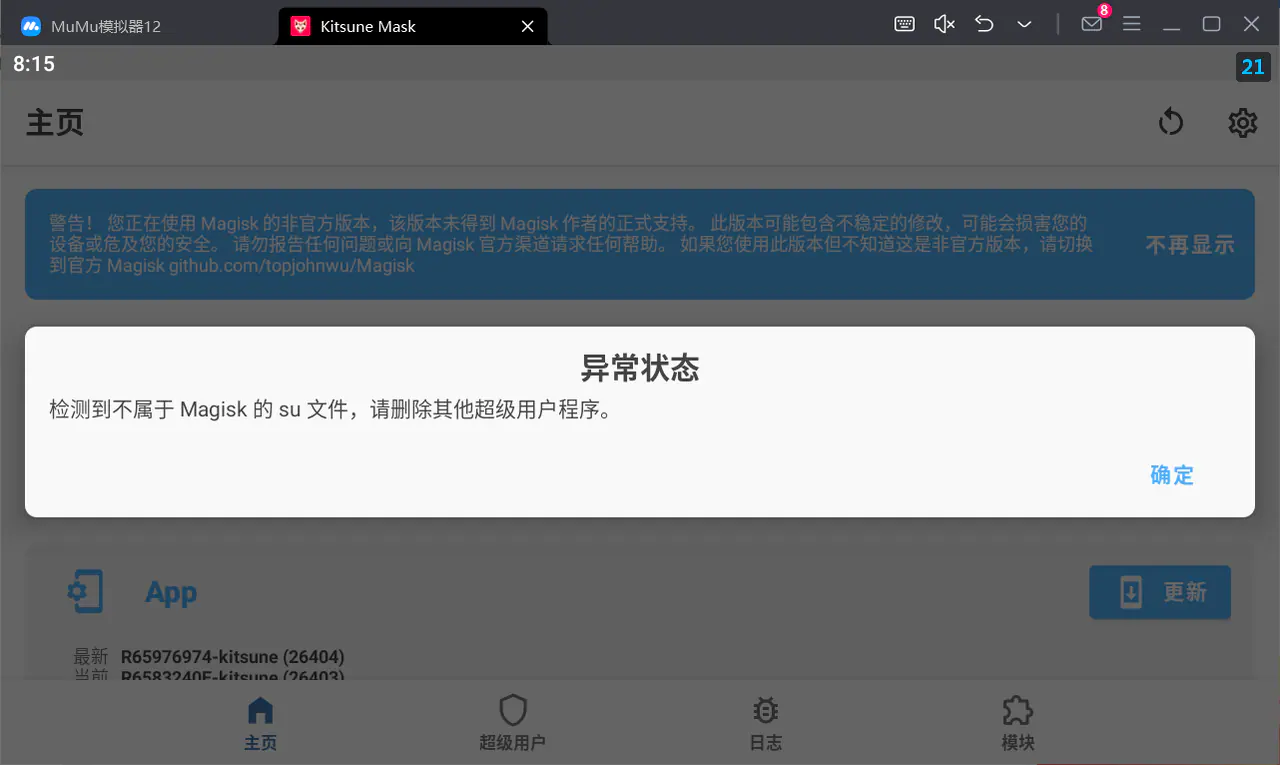Confirm the 异常状态 dialog with 确定
The height and width of the screenshot is (765, 1280).
tap(1172, 475)
